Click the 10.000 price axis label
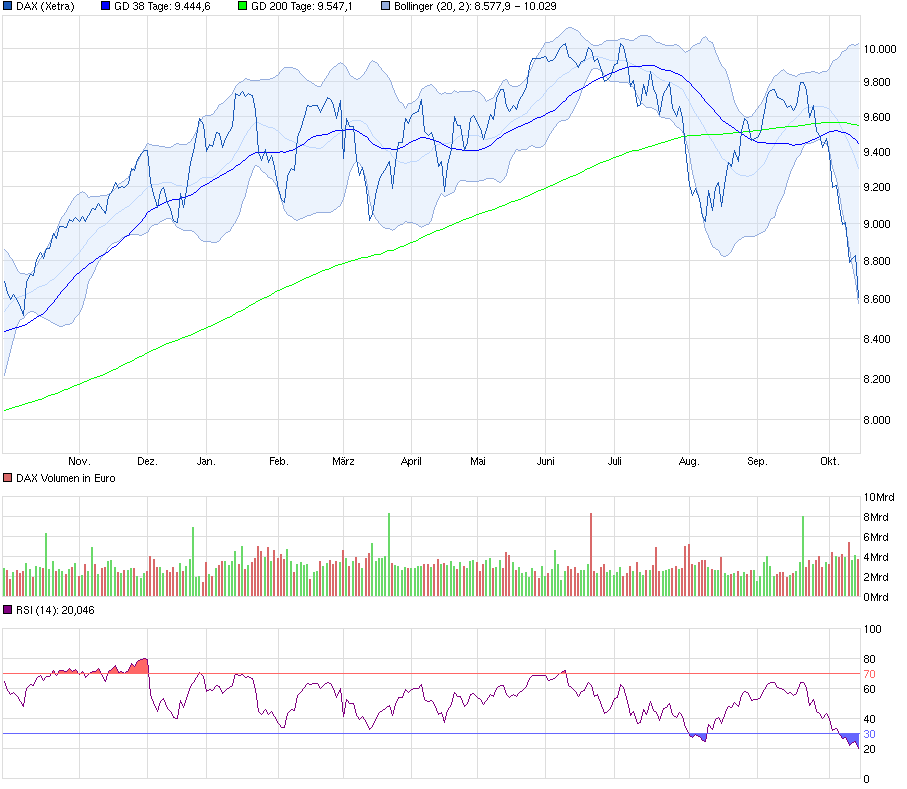The width and height of the screenshot is (907, 789). [882, 47]
